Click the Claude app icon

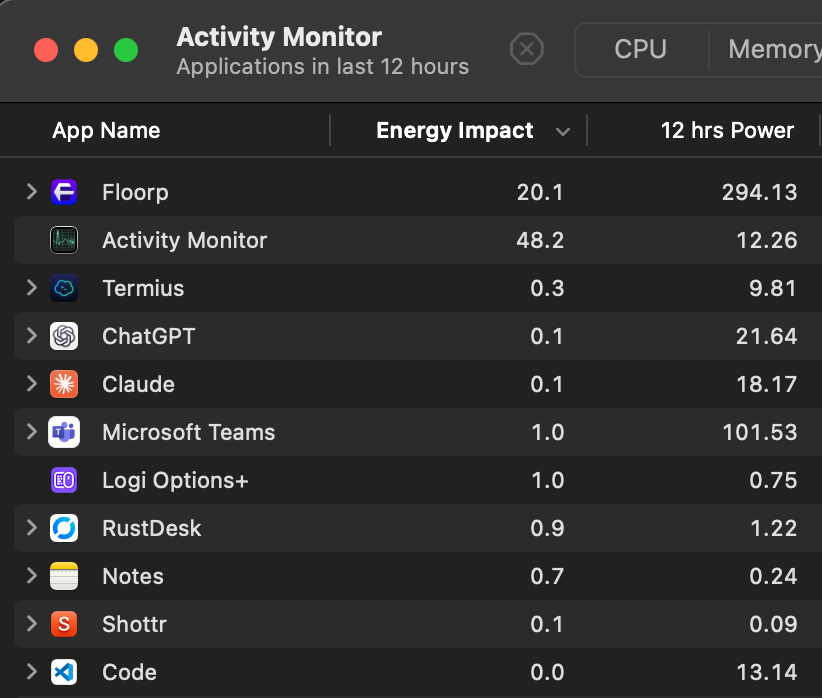pyautogui.click(x=64, y=384)
